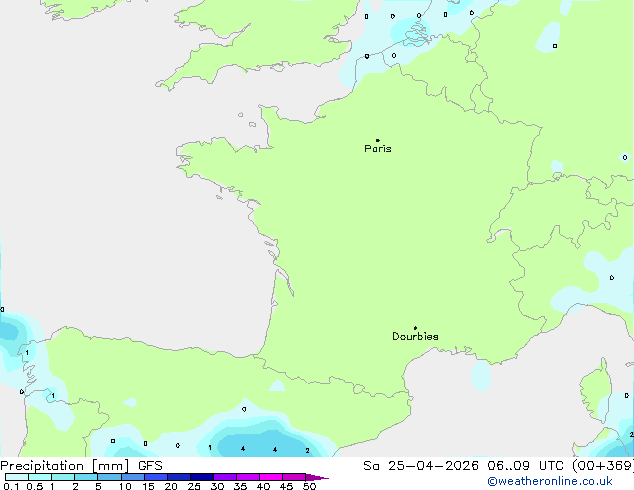This screenshot has width=634, height=490.
Task: Click the 'Precipitation [mm]' title text
Action: pos(65,466)
